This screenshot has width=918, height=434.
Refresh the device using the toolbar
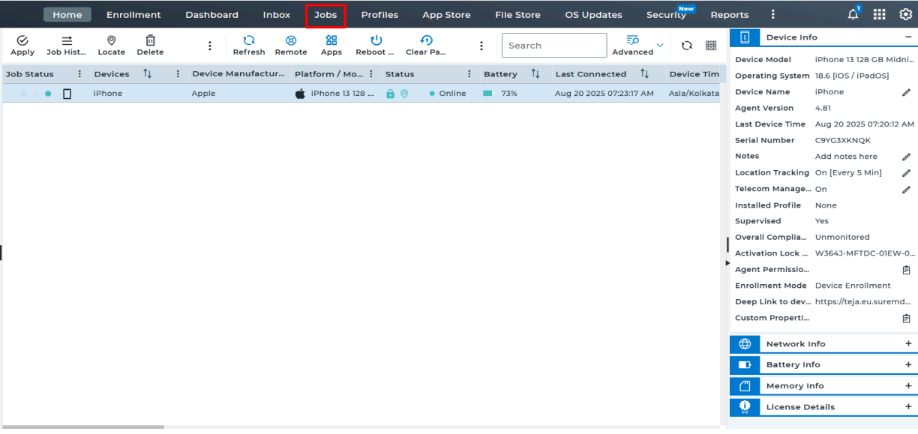(x=249, y=44)
